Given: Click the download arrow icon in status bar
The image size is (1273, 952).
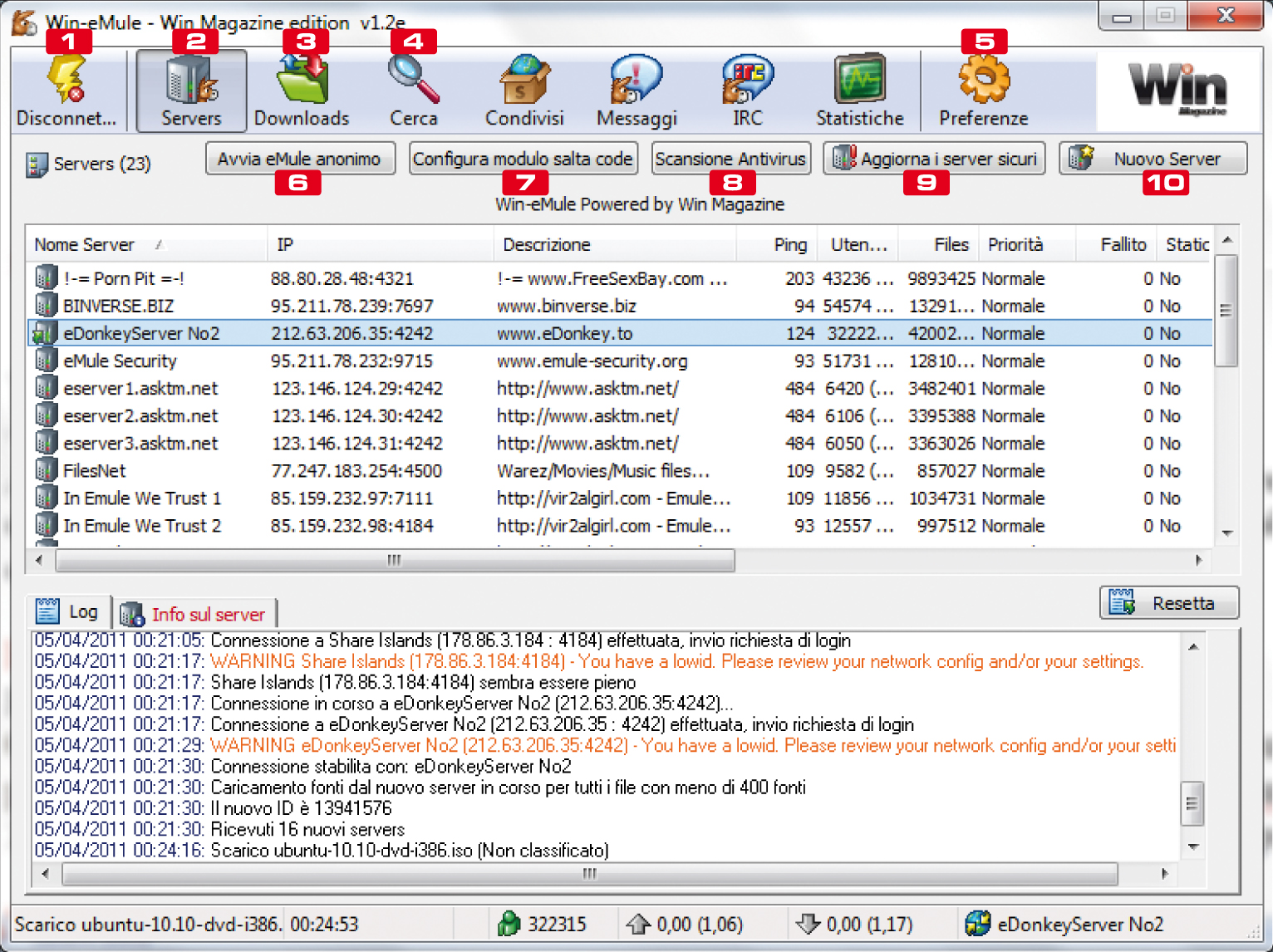Looking at the screenshot, I should [x=809, y=924].
